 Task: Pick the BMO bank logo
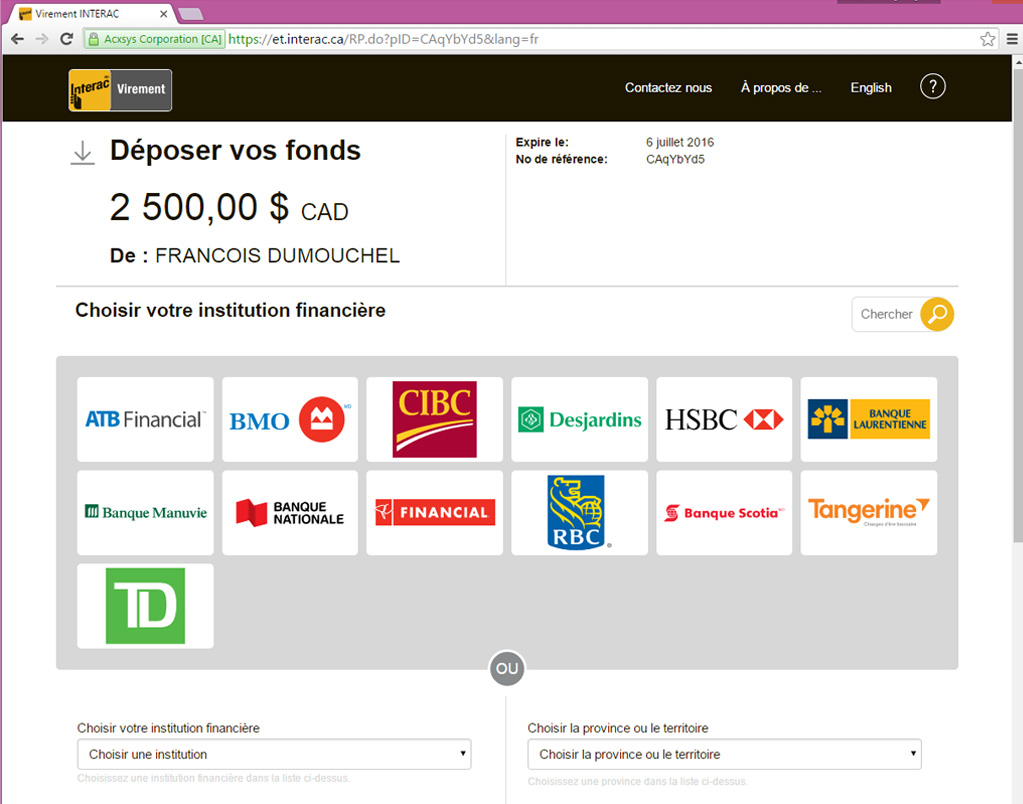pos(289,419)
